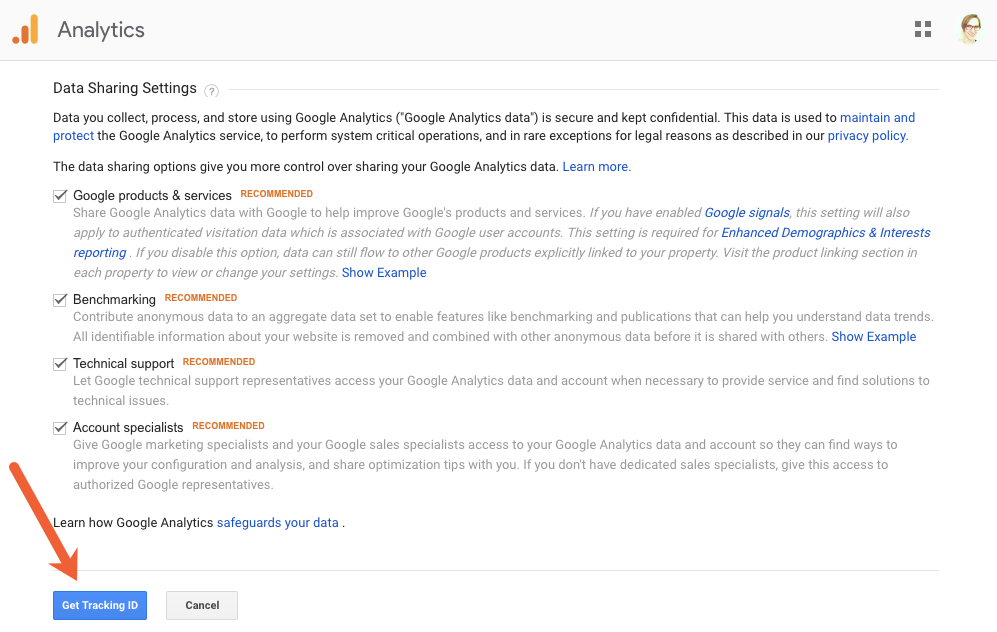This screenshot has width=997, height=632.
Task: Expand Show Example for Benchmarking
Action: tap(873, 337)
